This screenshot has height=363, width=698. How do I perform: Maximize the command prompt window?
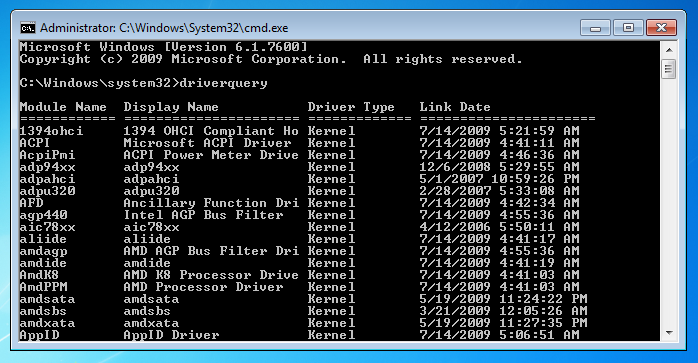(x=628, y=28)
